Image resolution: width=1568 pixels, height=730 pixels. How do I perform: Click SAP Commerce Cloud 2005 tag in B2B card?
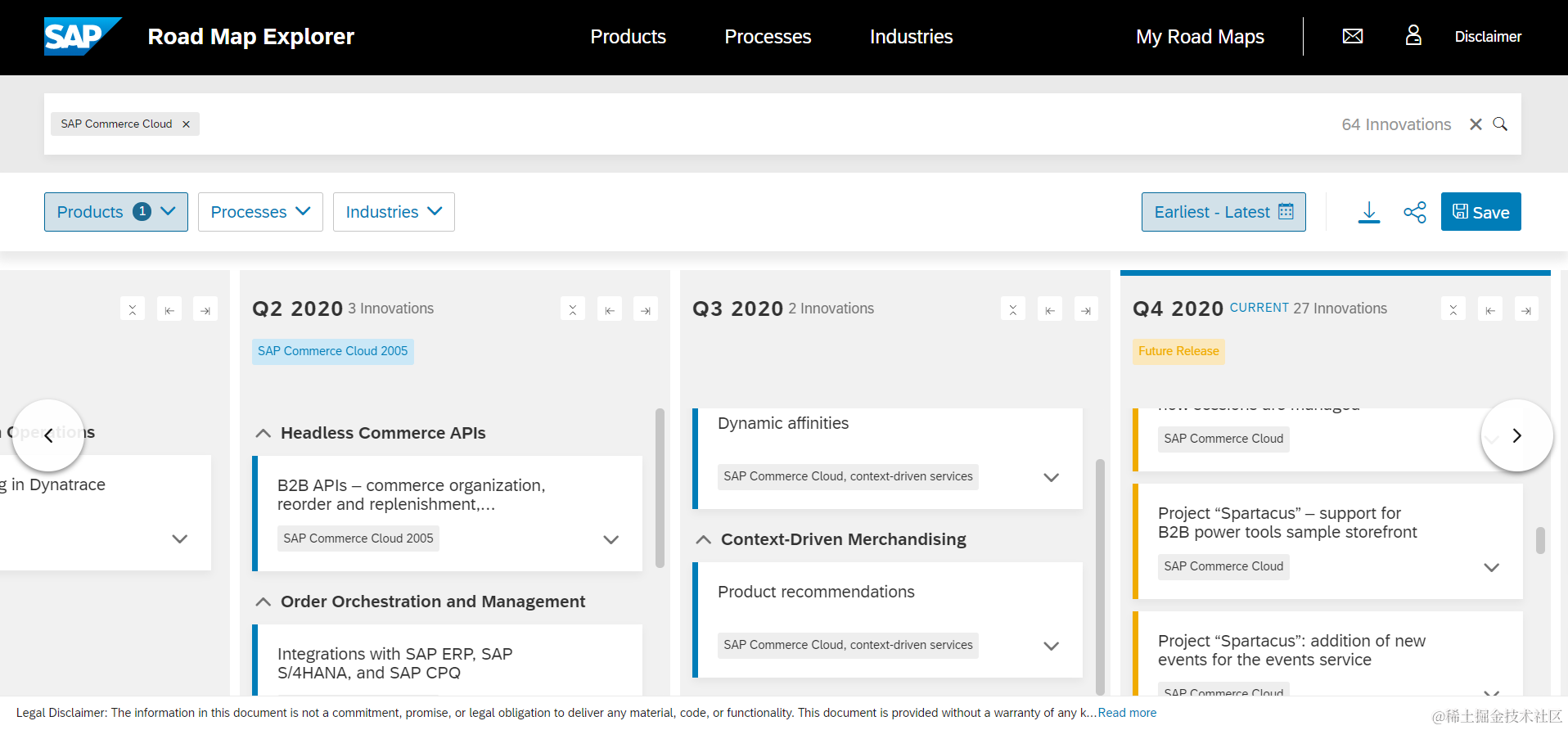pos(358,538)
